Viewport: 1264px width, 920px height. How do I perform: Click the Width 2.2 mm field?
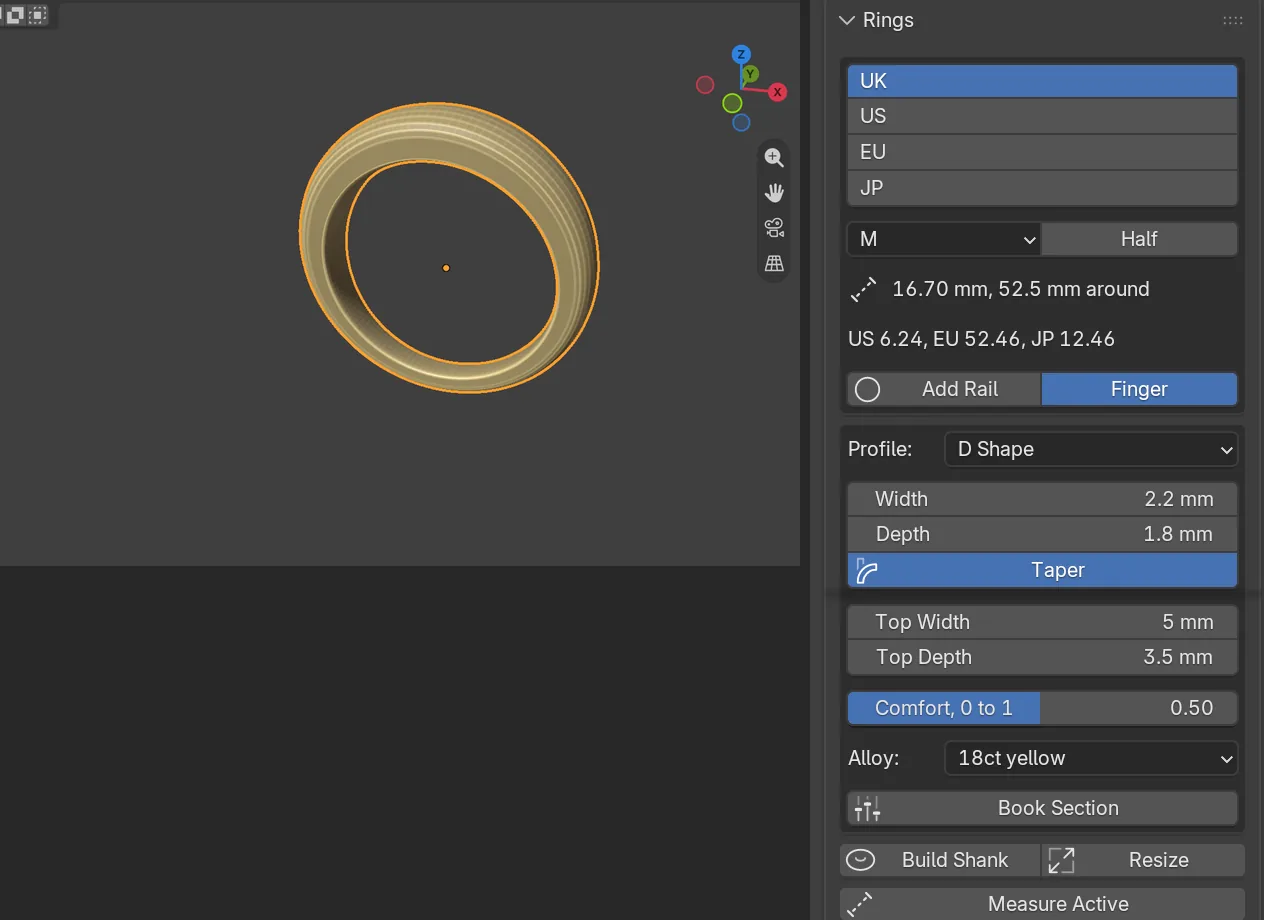pyautogui.click(x=1042, y=499)
